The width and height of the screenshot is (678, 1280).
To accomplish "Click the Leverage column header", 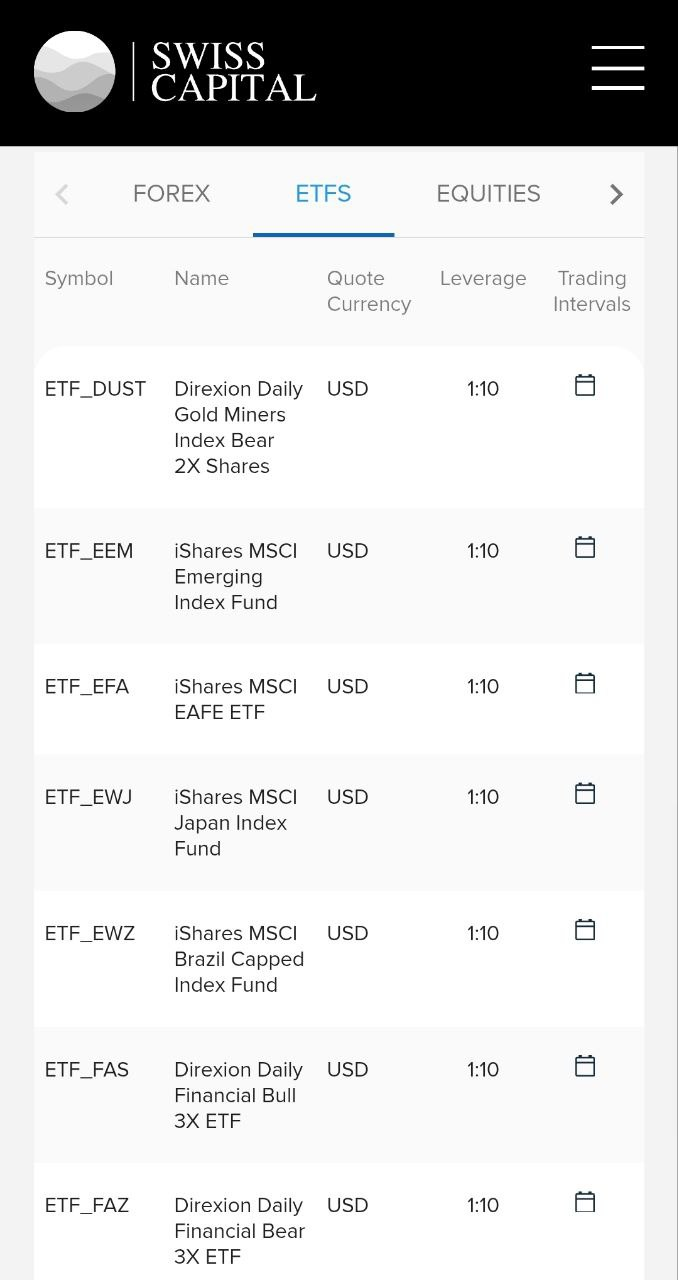I will pyautogui.click(x=483, y=279).
